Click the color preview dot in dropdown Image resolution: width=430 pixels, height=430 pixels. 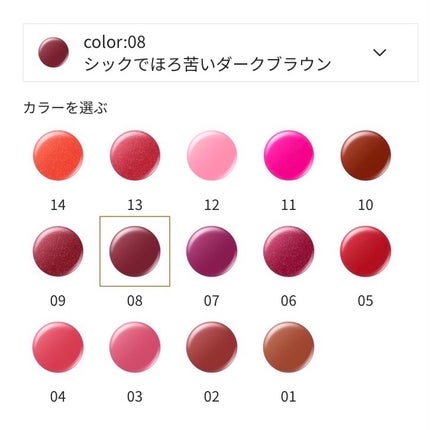click(53, 52)
